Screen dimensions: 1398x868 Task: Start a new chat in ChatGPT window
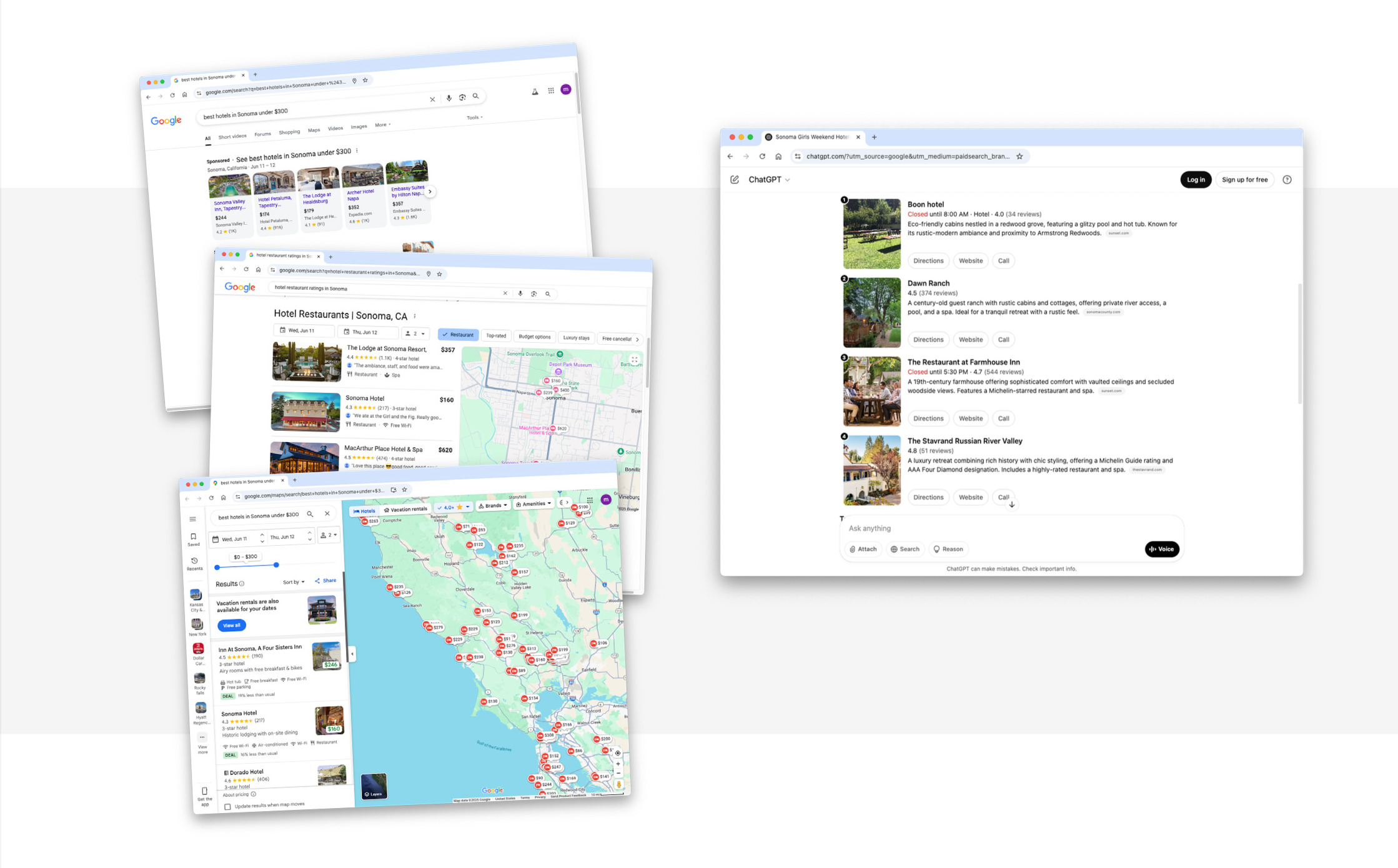(x=735, y=180)
